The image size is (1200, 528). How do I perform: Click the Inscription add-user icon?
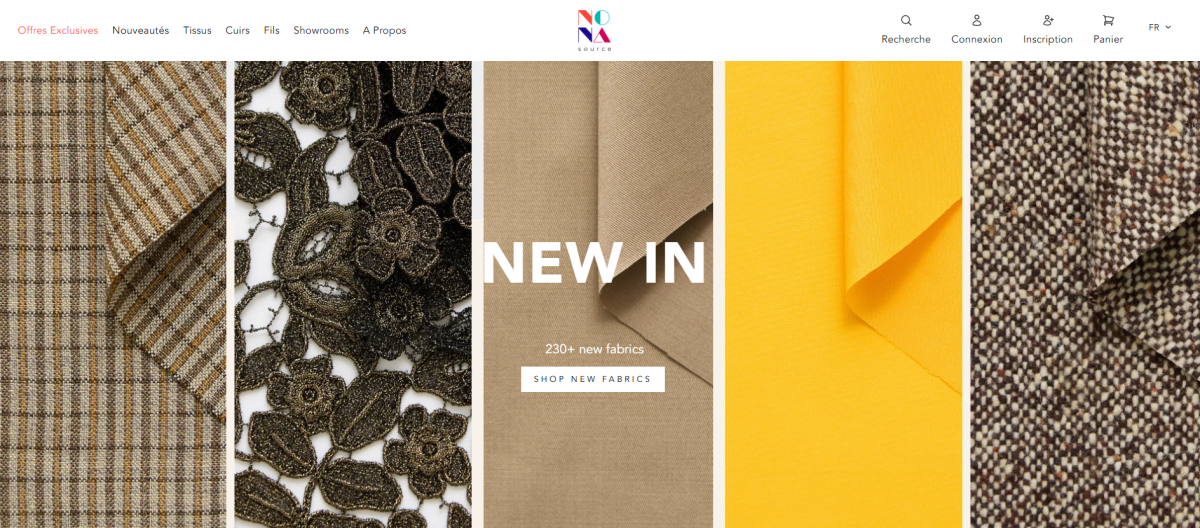(1048, 20)
